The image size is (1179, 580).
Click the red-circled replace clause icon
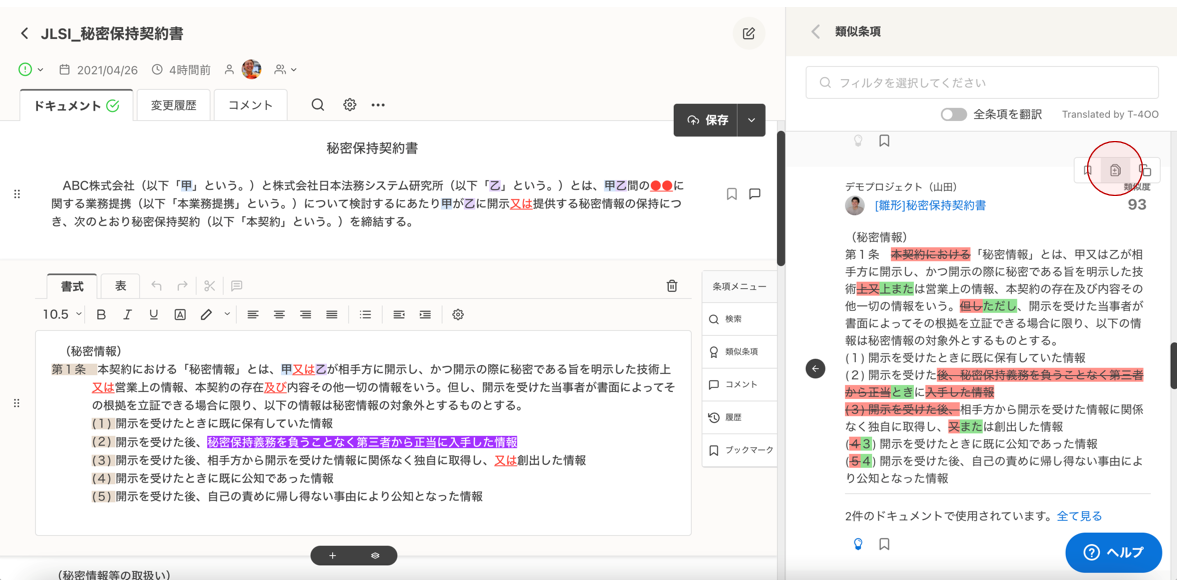point(1115,170)
